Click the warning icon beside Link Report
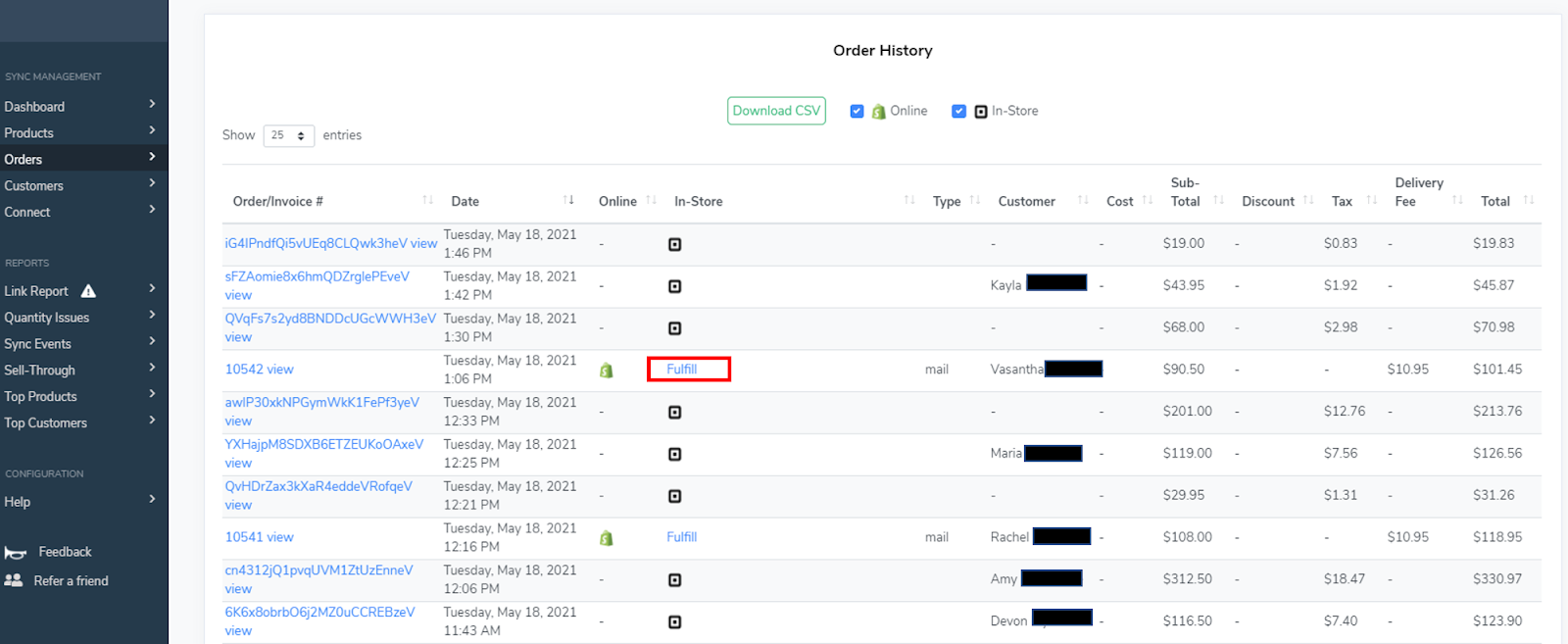 coord(88,291)
